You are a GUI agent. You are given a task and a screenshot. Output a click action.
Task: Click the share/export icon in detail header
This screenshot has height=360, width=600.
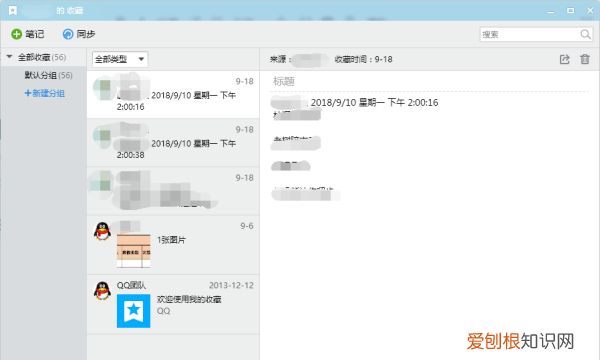coord(564,59)
